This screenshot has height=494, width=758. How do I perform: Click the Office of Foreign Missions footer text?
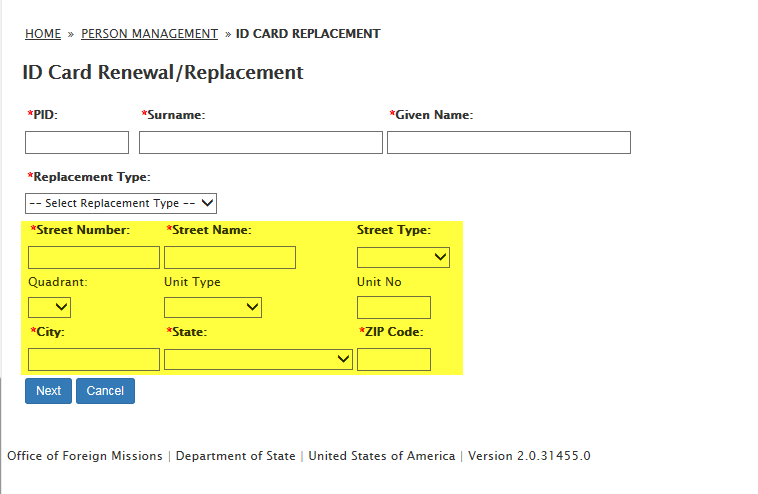(85, 456)
